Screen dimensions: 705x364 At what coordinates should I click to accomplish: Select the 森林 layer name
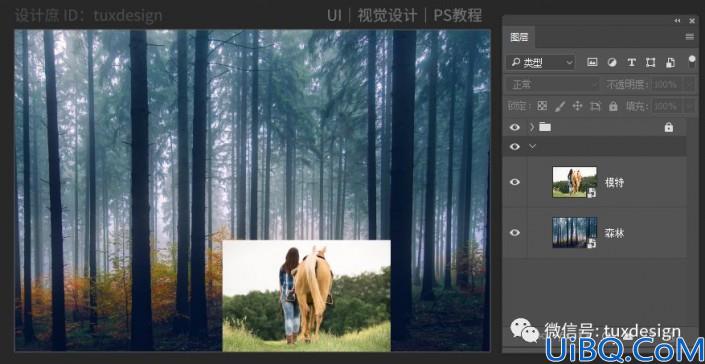click(614, 233)
